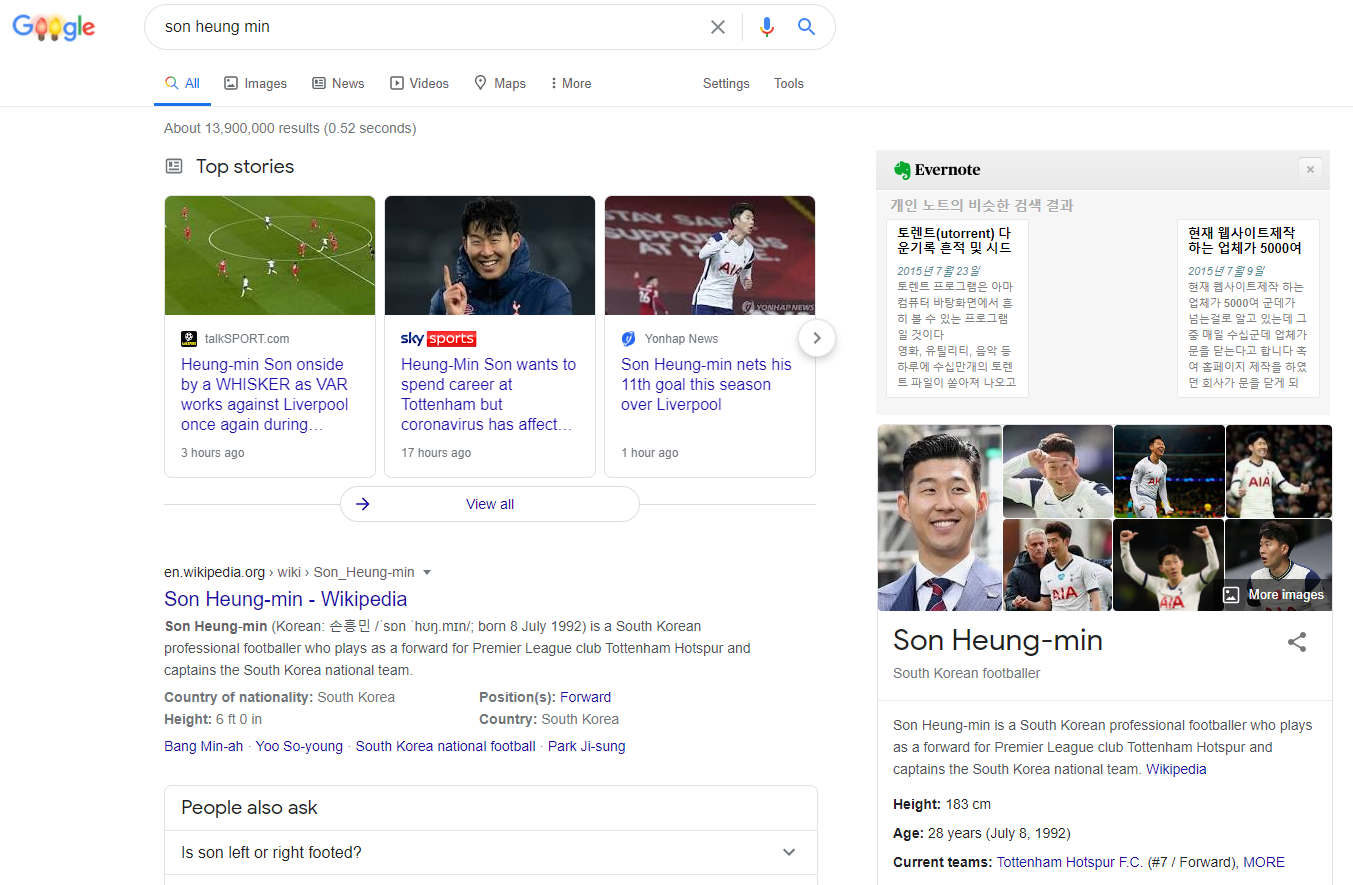Open large portrait photo of Son in suit

coord(939,518)
